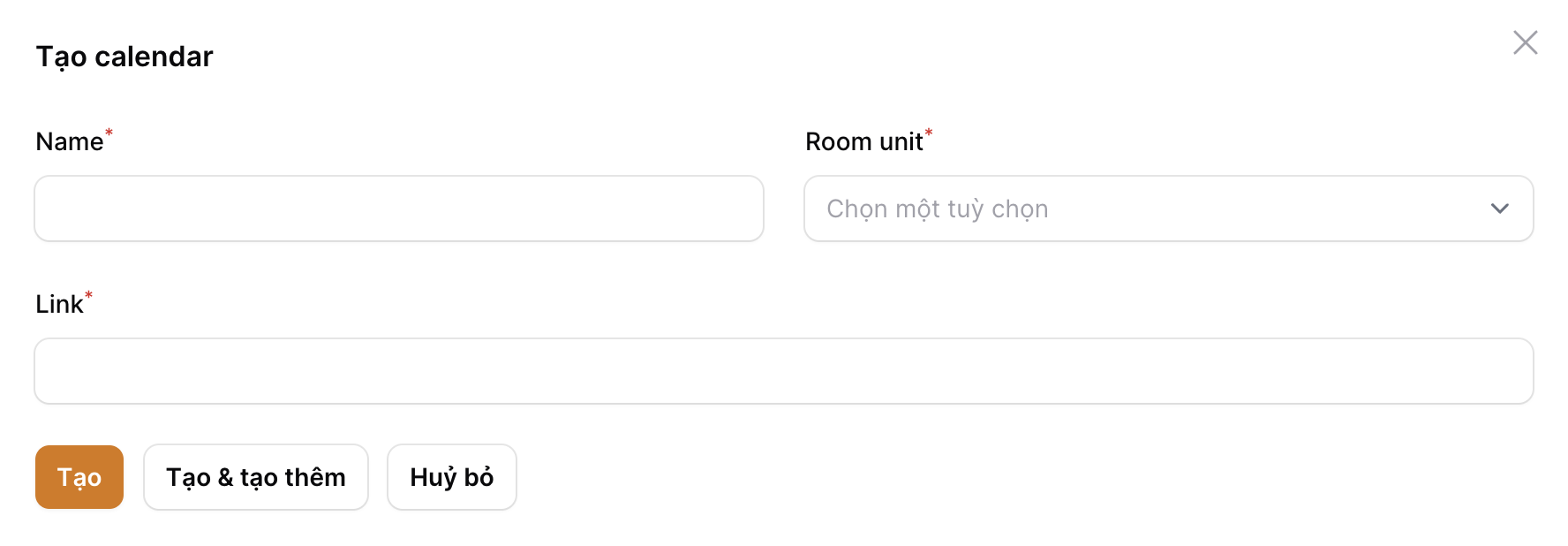Open the Room unit select box
Screen dimensions: 1568x546
(1167, 209)
